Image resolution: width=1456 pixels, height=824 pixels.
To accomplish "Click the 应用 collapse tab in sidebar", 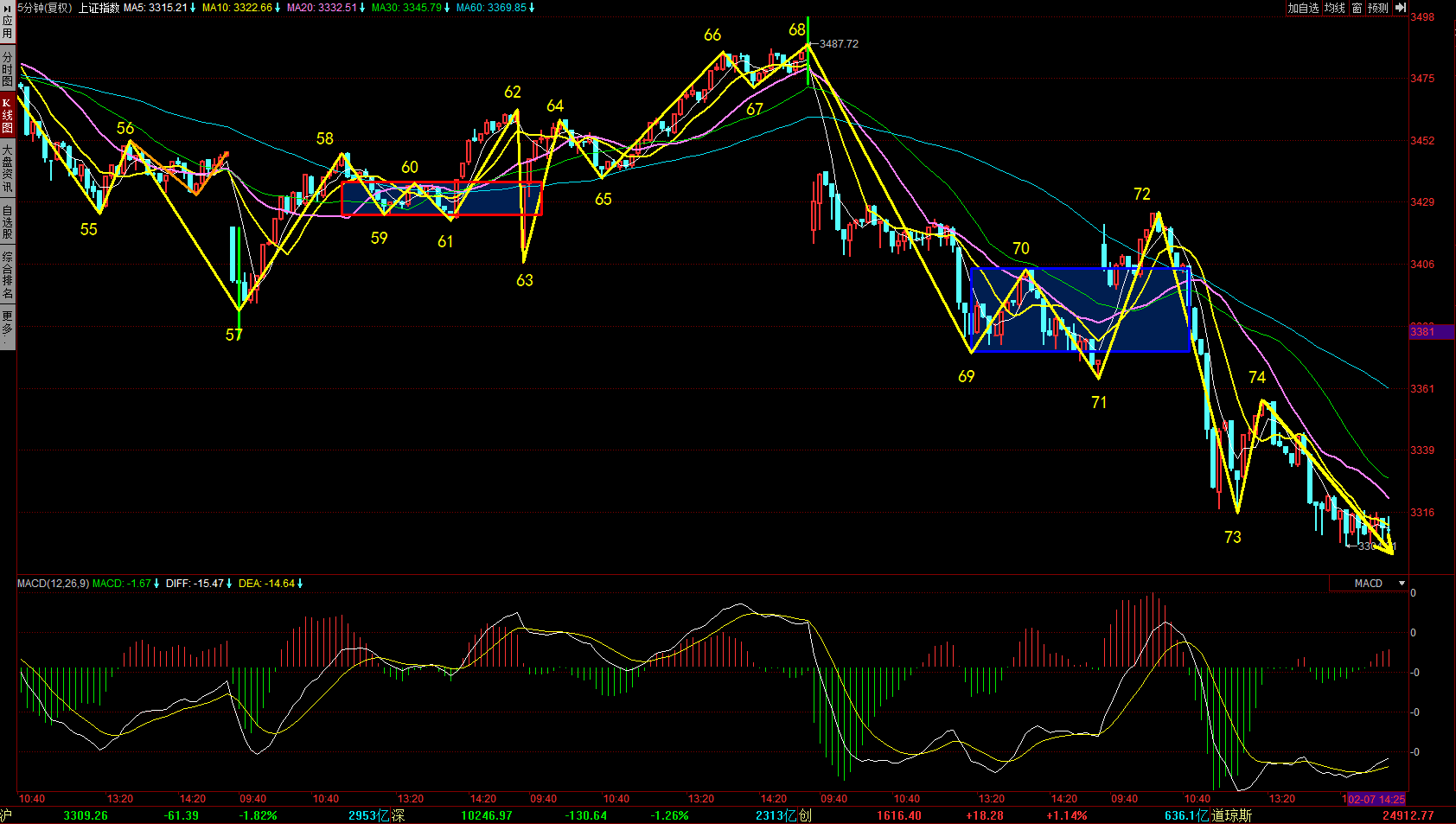I will pos(7,21).
